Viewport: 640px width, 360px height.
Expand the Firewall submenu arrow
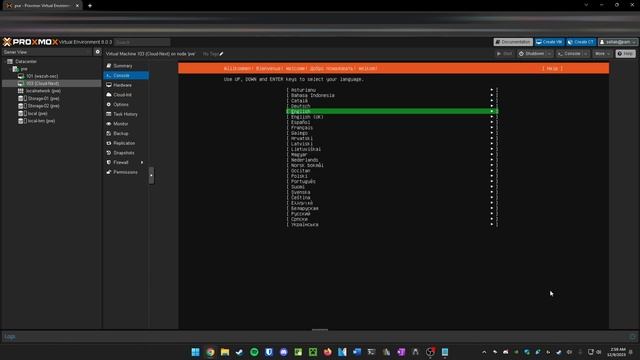142,162
